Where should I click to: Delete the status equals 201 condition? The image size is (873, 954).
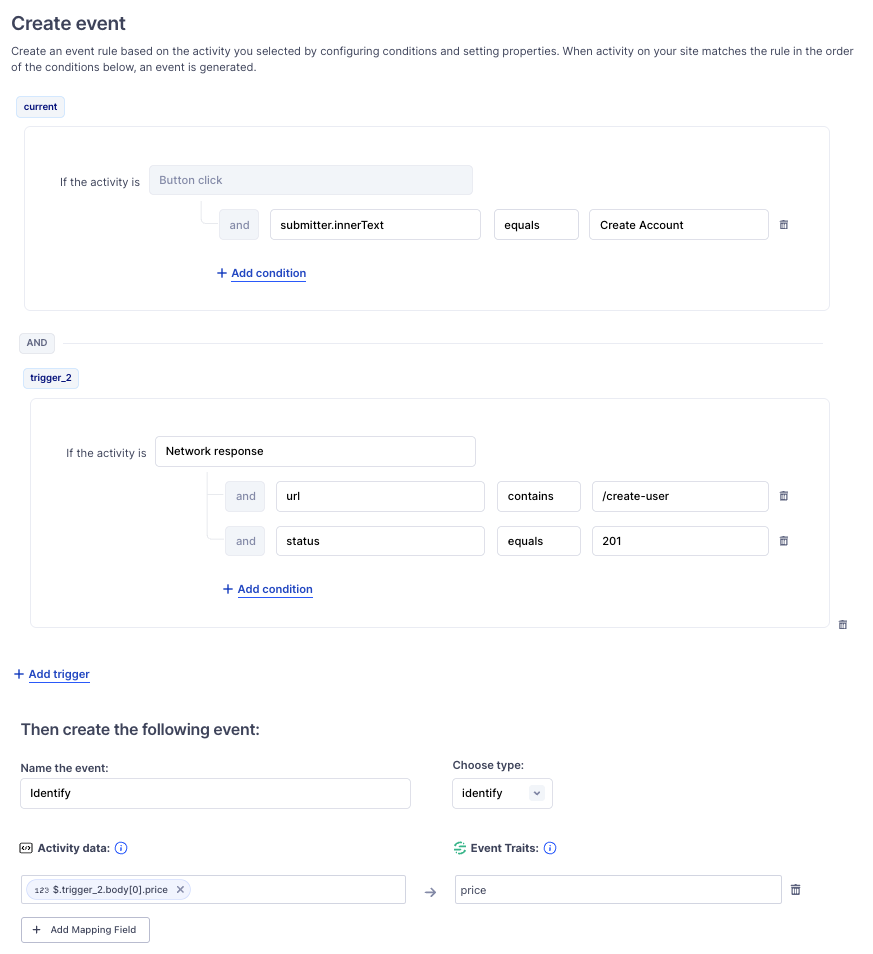click(784, 541)
